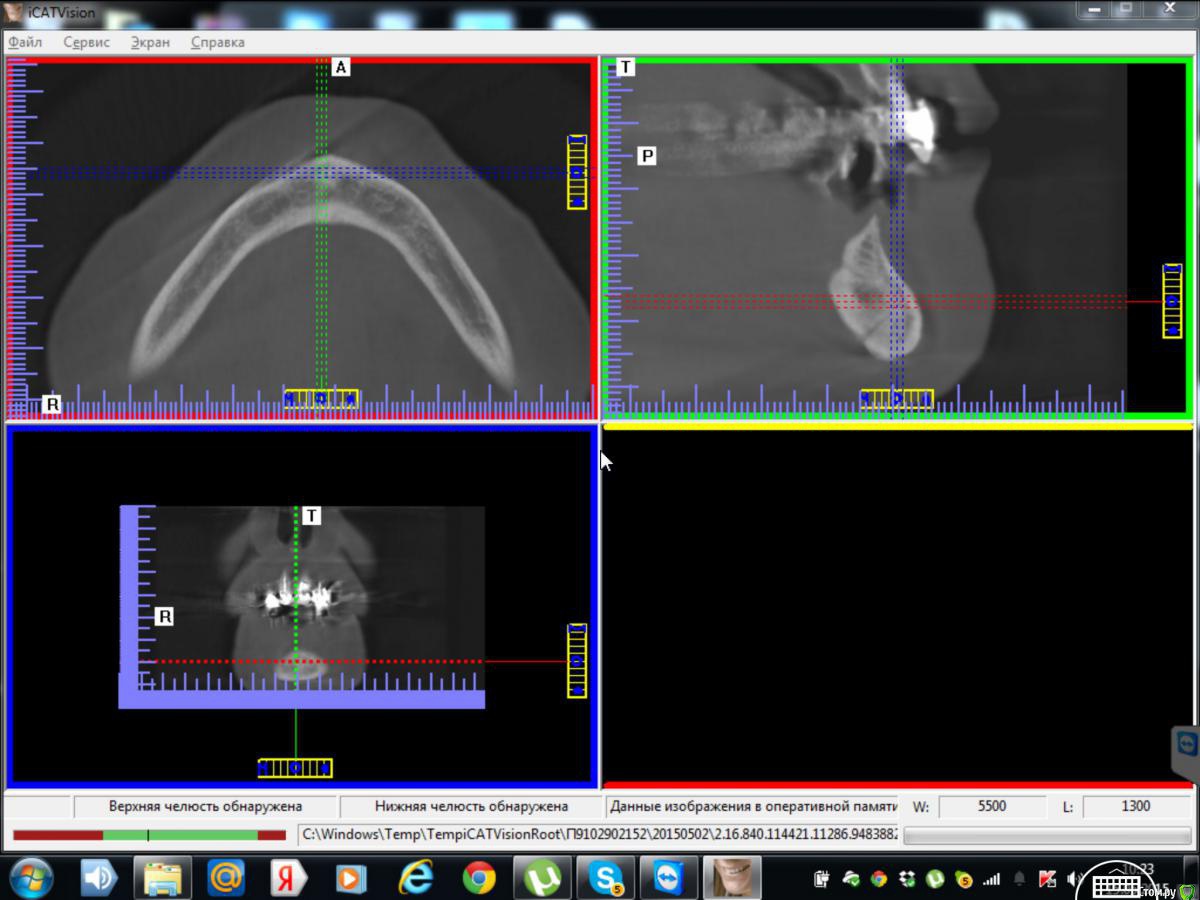This screenshot has height=900, width=1200.
Task: Click the iCATVision smile icon in taskbar
Action: pos(731,878)
